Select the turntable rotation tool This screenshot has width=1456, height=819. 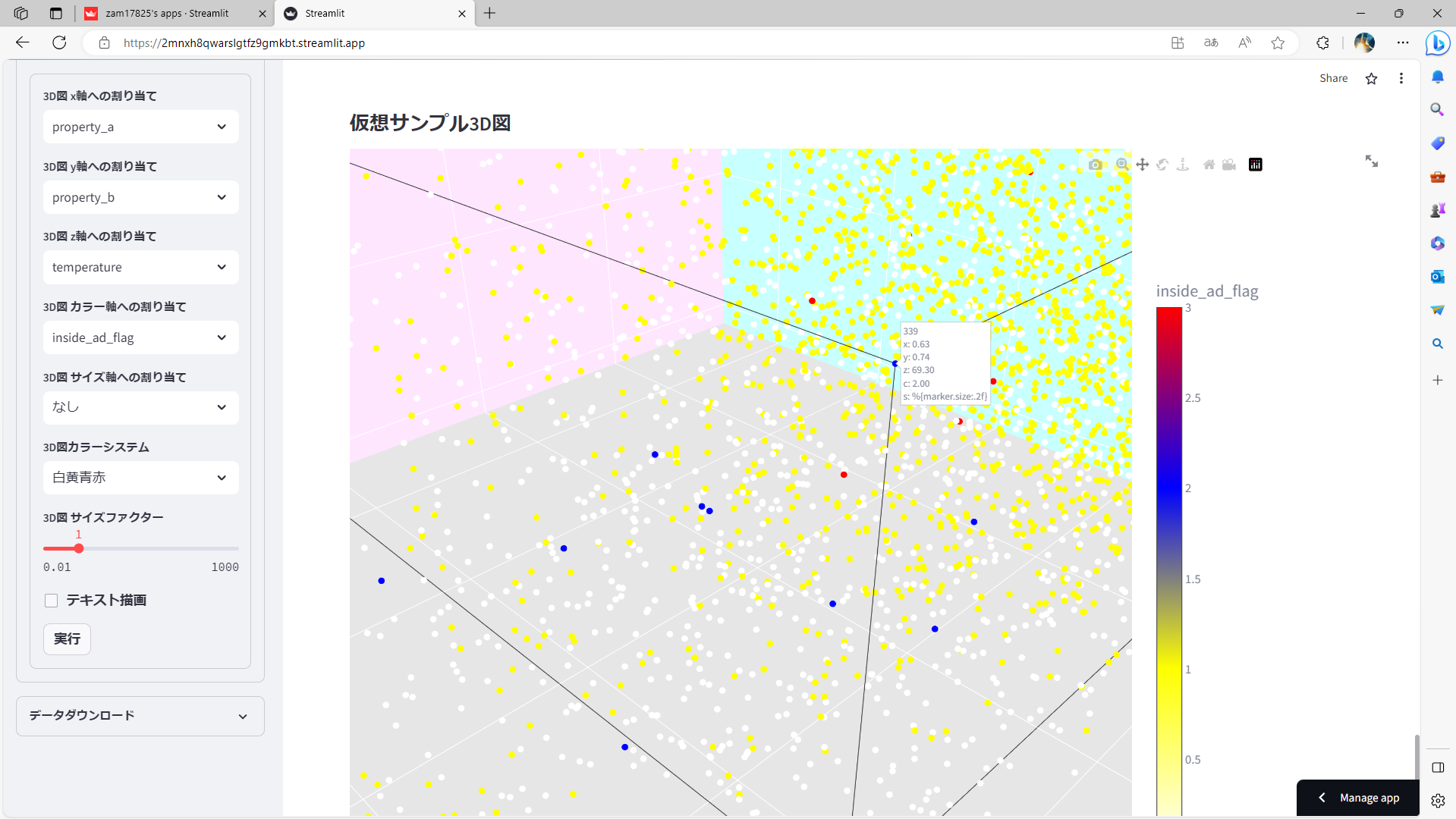pyautogui.click(x=1183, y=165)
